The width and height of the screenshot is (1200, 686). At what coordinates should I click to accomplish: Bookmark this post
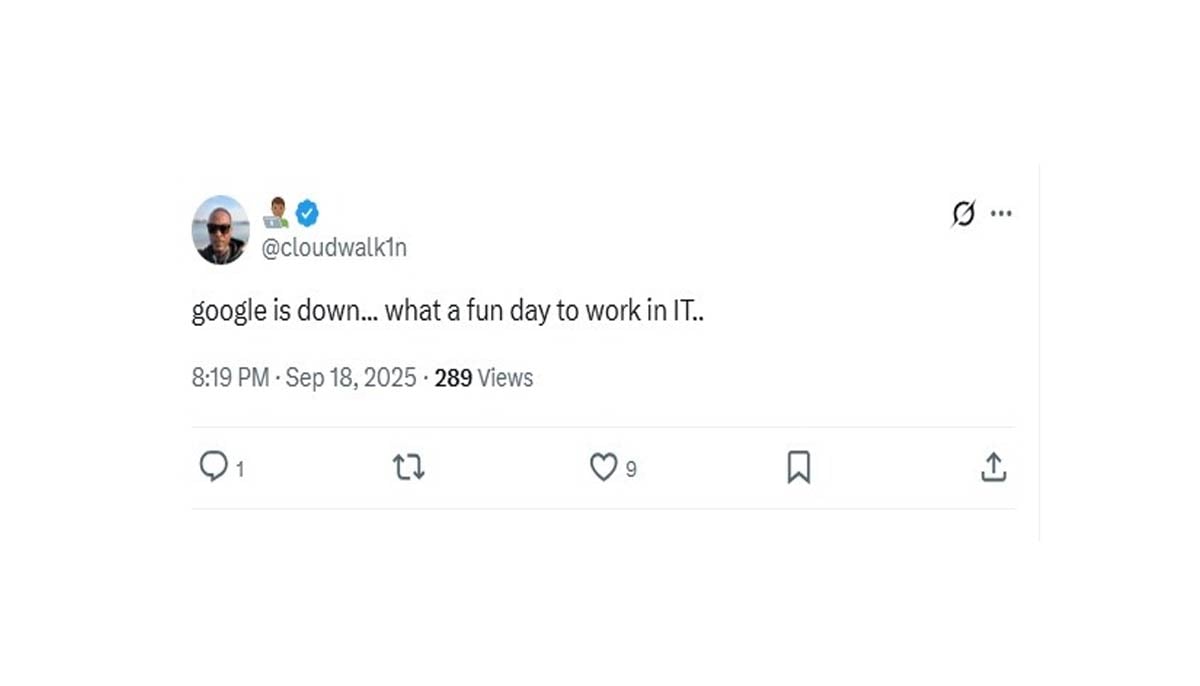coord(798,467)
